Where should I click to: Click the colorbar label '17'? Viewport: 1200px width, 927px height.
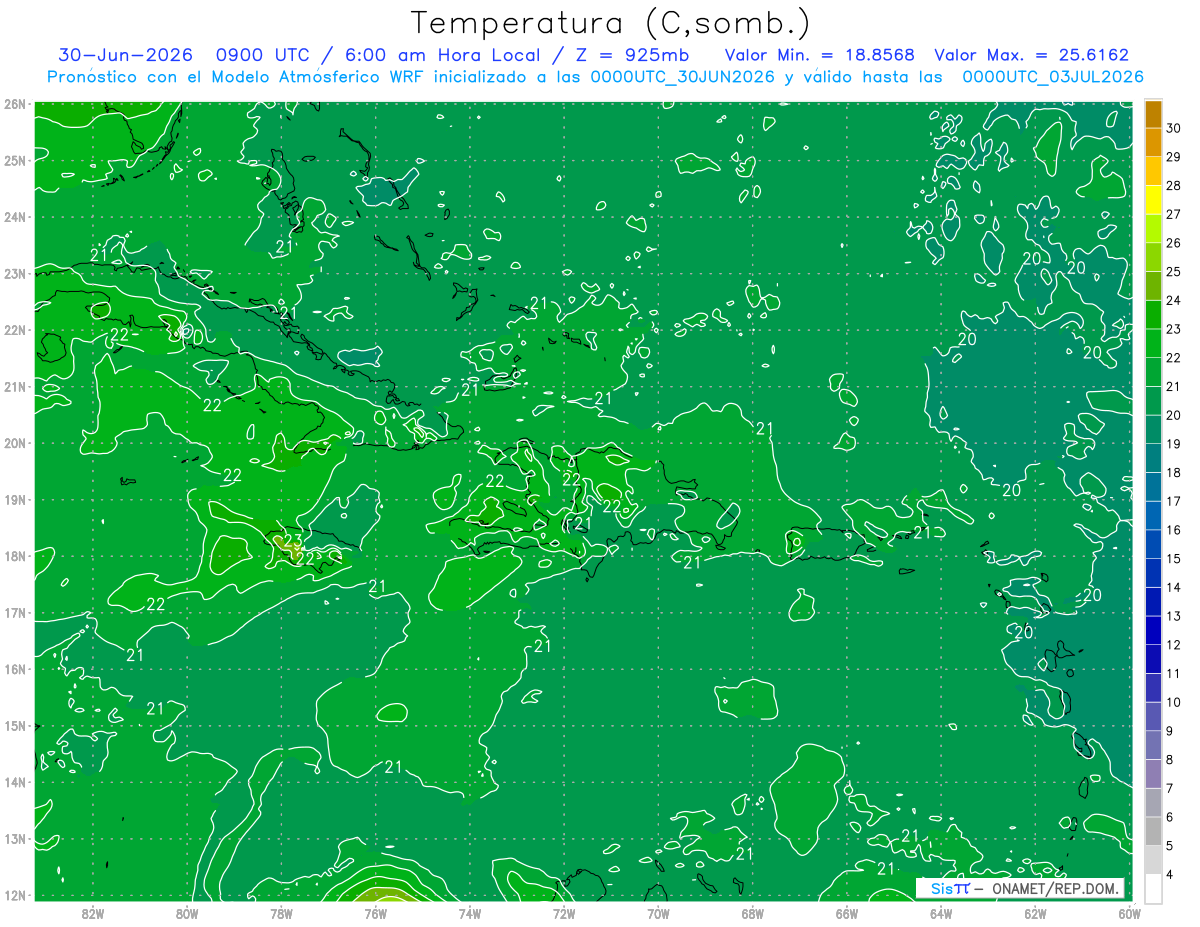pos(1173,501)
